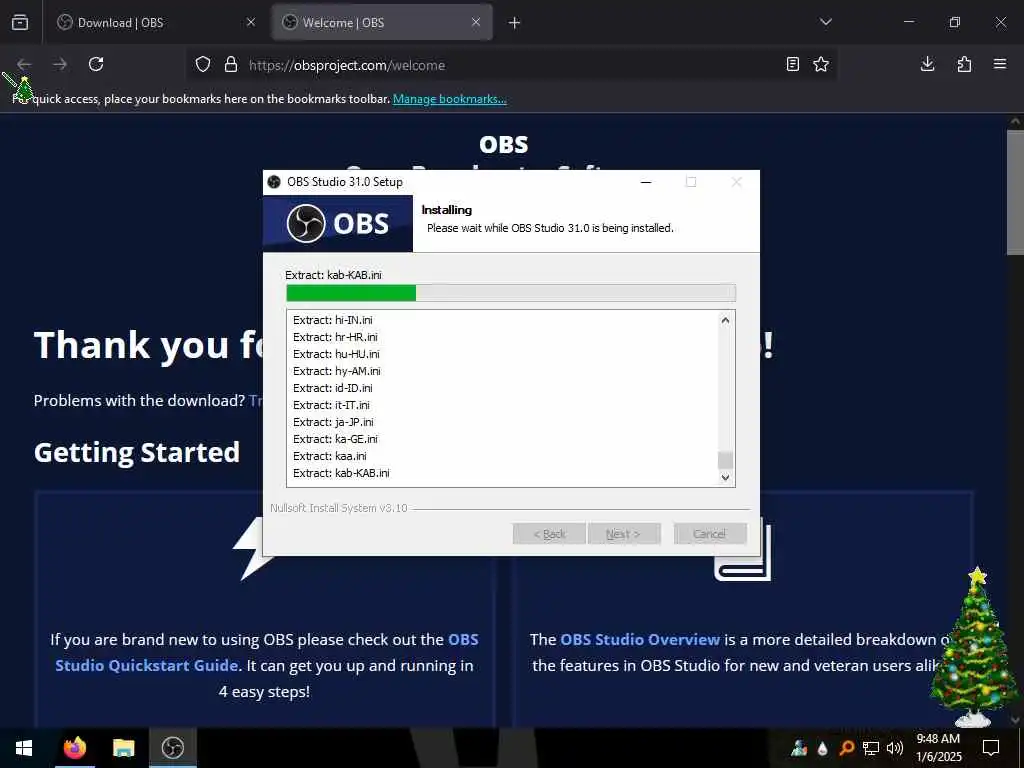Open the tracking protection shield icon
Viewport: 1024px width, 768px height.
coord(203,65)
